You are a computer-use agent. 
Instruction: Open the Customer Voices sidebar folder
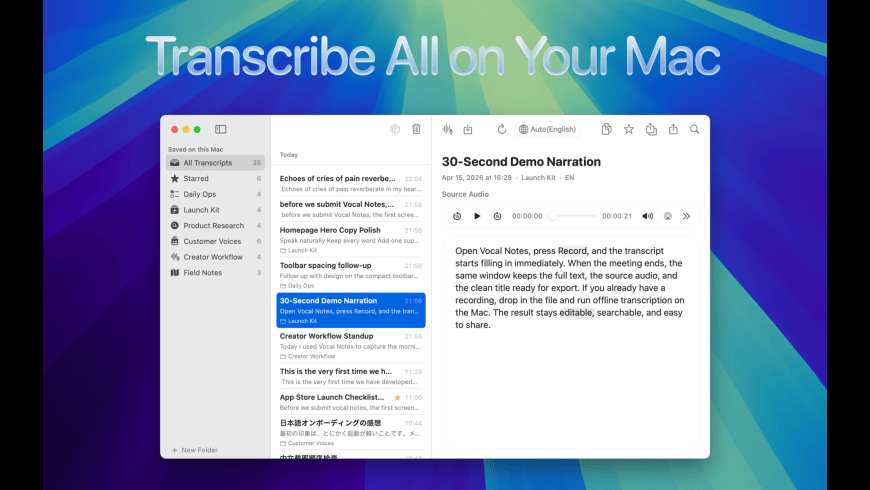[x=215, y=241]
